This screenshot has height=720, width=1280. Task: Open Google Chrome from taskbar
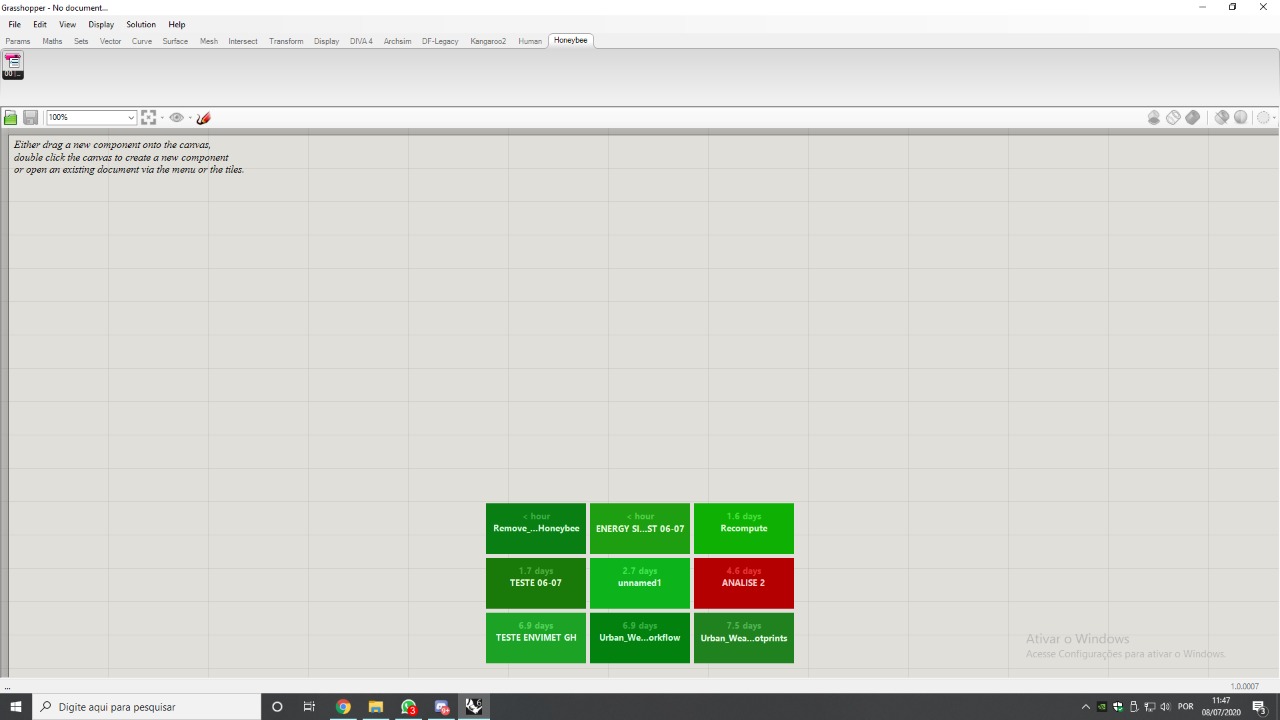[343, 707]
